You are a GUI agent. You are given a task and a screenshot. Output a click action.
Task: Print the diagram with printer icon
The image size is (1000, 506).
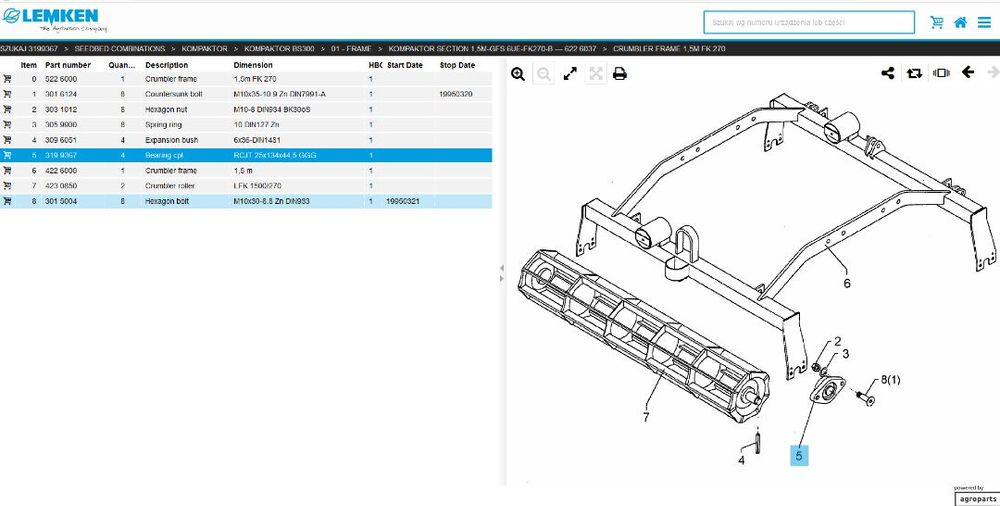pyautogui.click(x=619, y=74)
